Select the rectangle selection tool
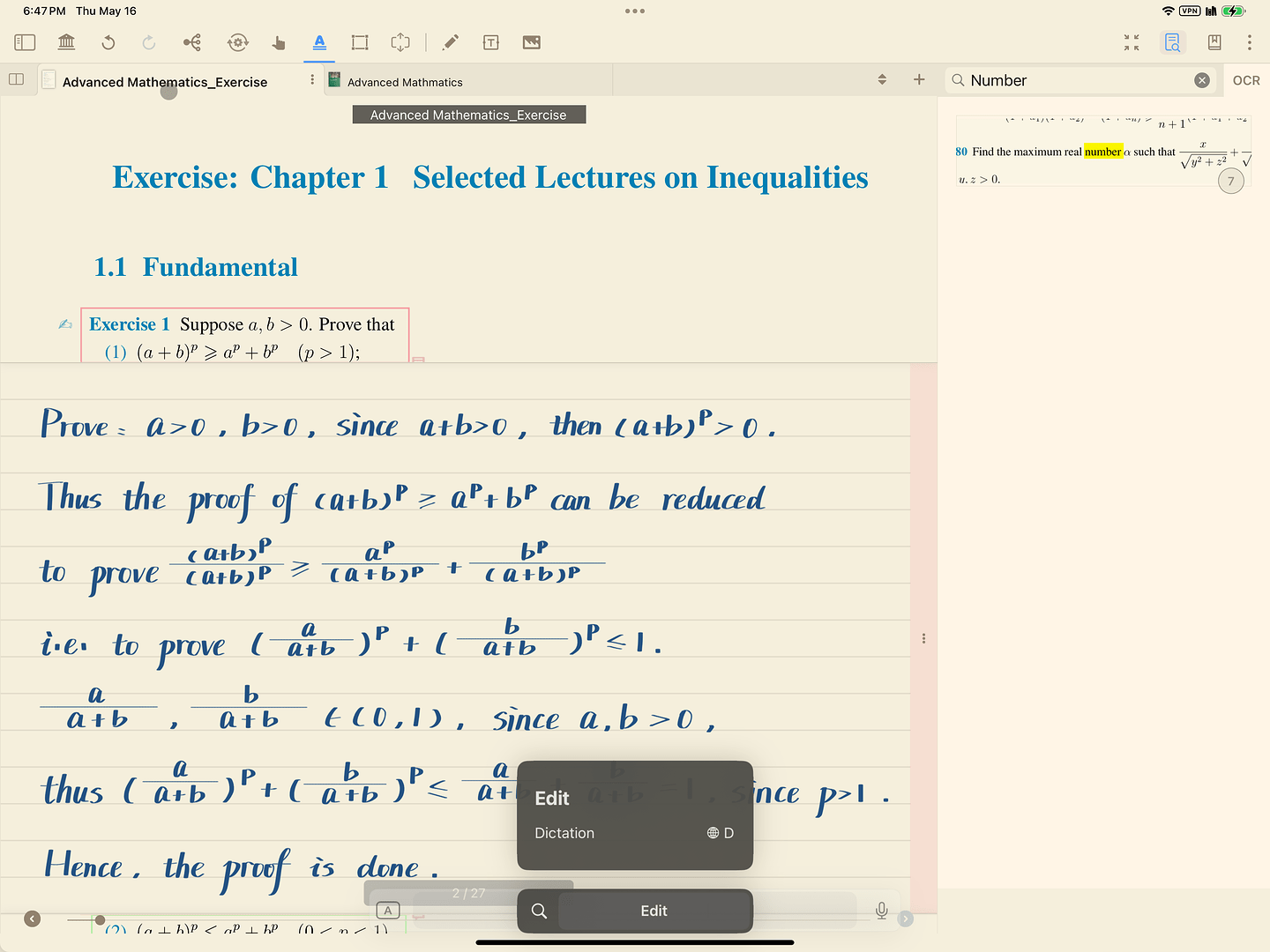Viewport: 1270px width, 952px height. click(x=360, y=42)
